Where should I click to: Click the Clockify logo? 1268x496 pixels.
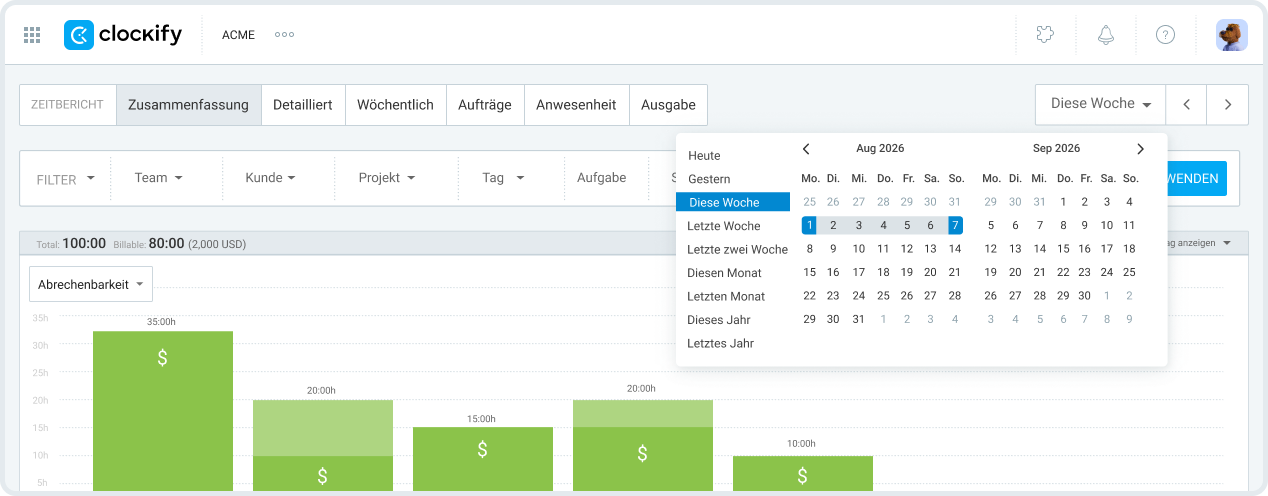tap(123, 35)
